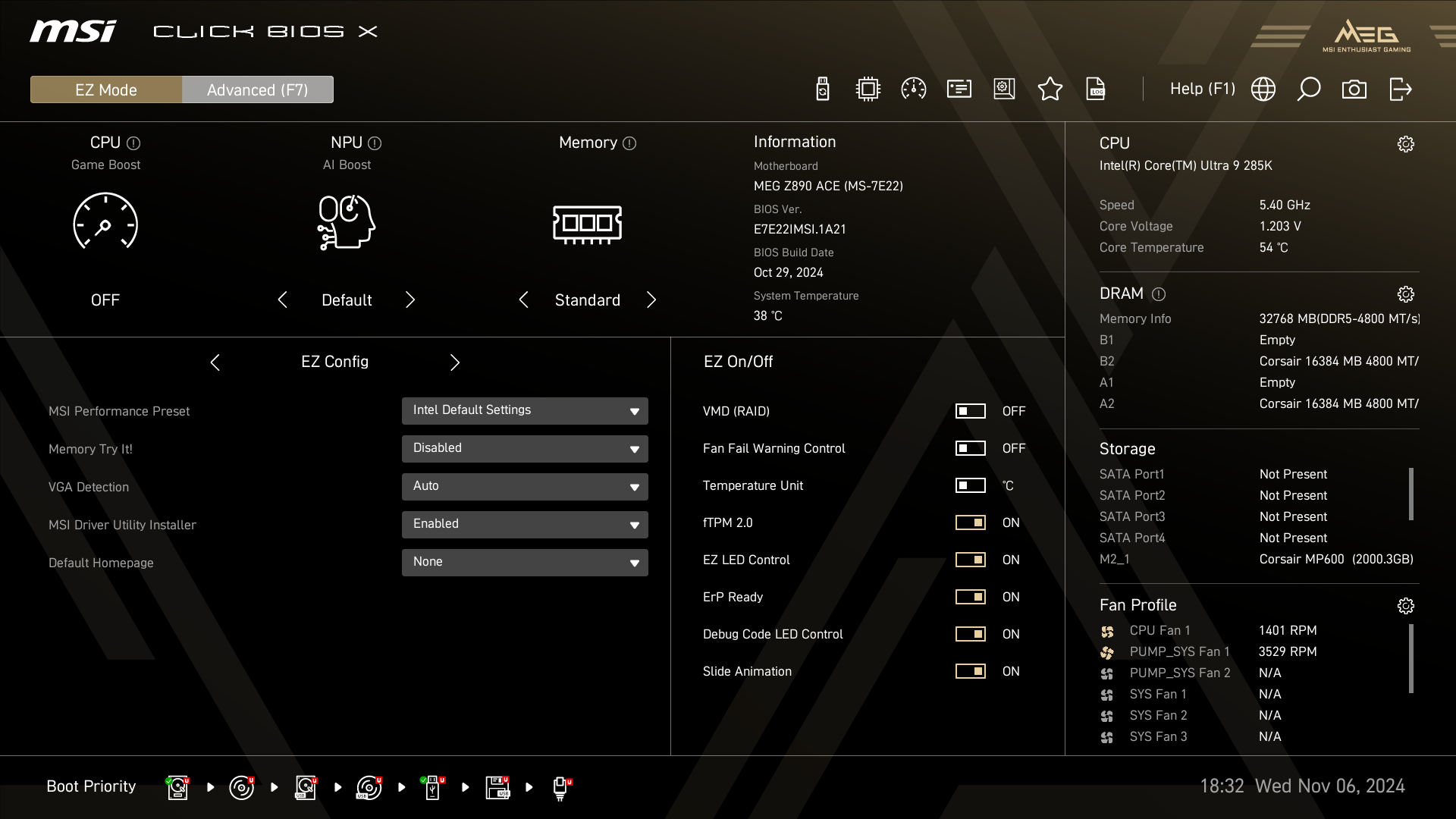Open the hardware monitor gear panel icon

(1004, 89)
